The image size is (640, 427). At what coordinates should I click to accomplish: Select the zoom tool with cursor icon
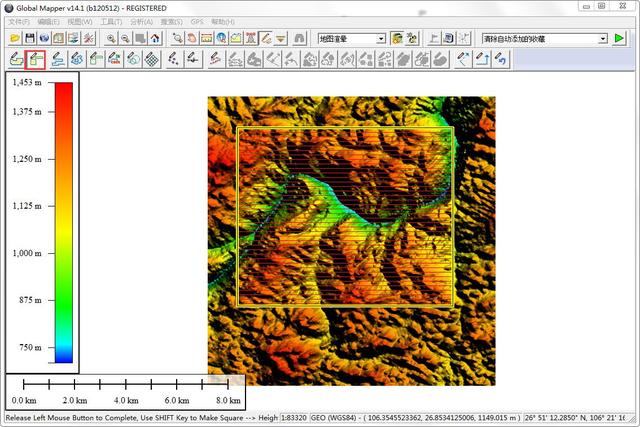(x=177, y=39)
